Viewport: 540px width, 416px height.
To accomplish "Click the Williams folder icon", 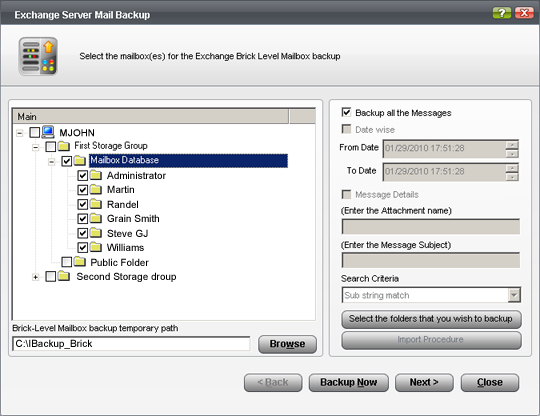I will [x=96, y=247].
